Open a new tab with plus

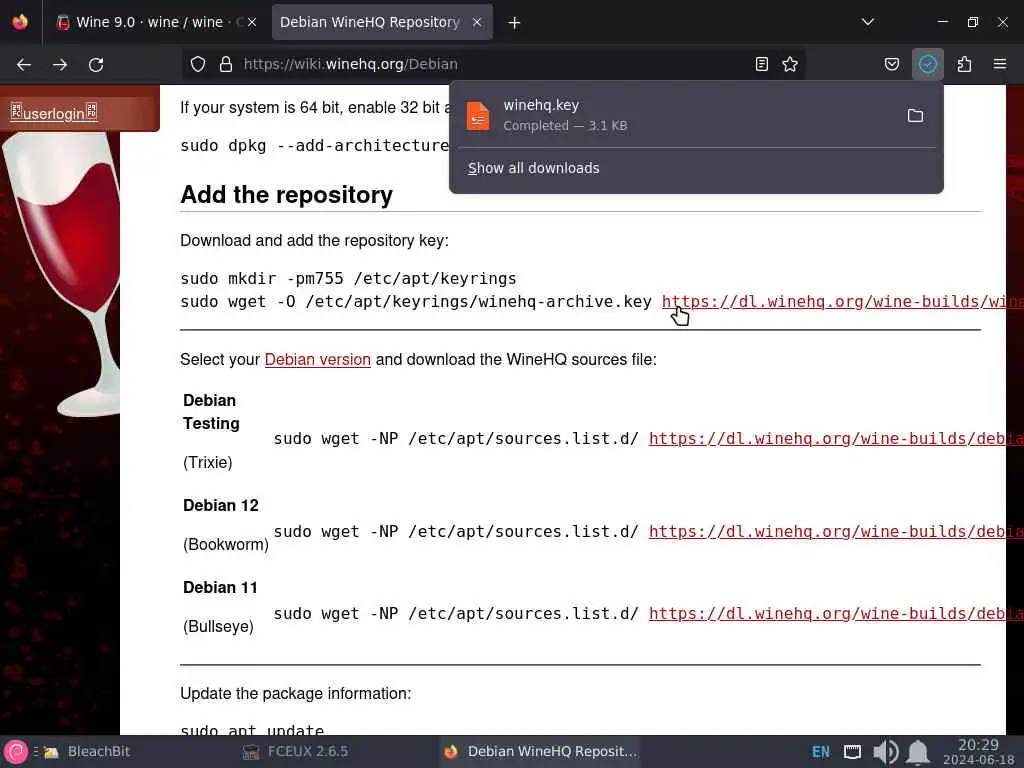click(514, 23)
